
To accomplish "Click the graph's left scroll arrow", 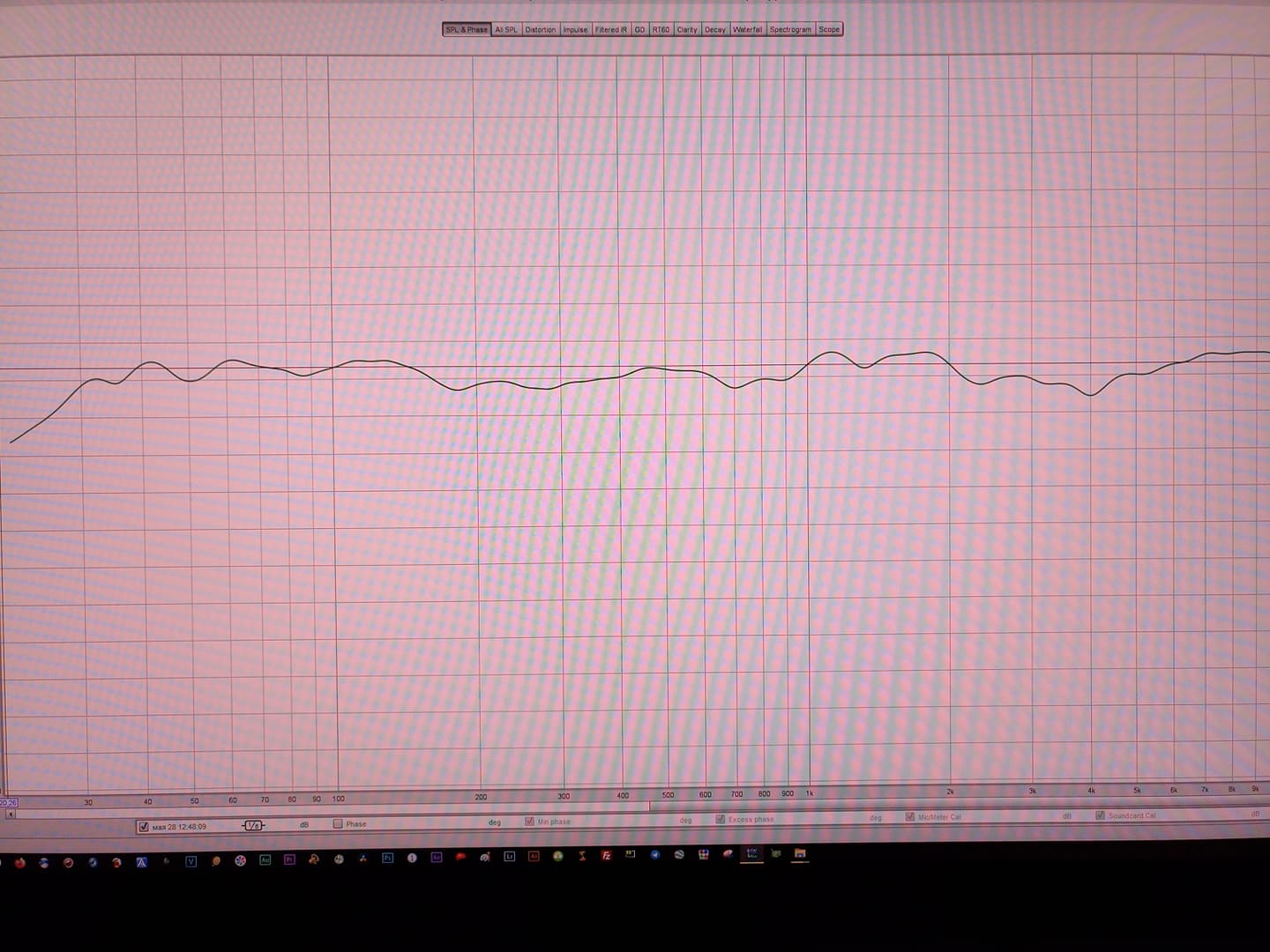I will 11,814.
